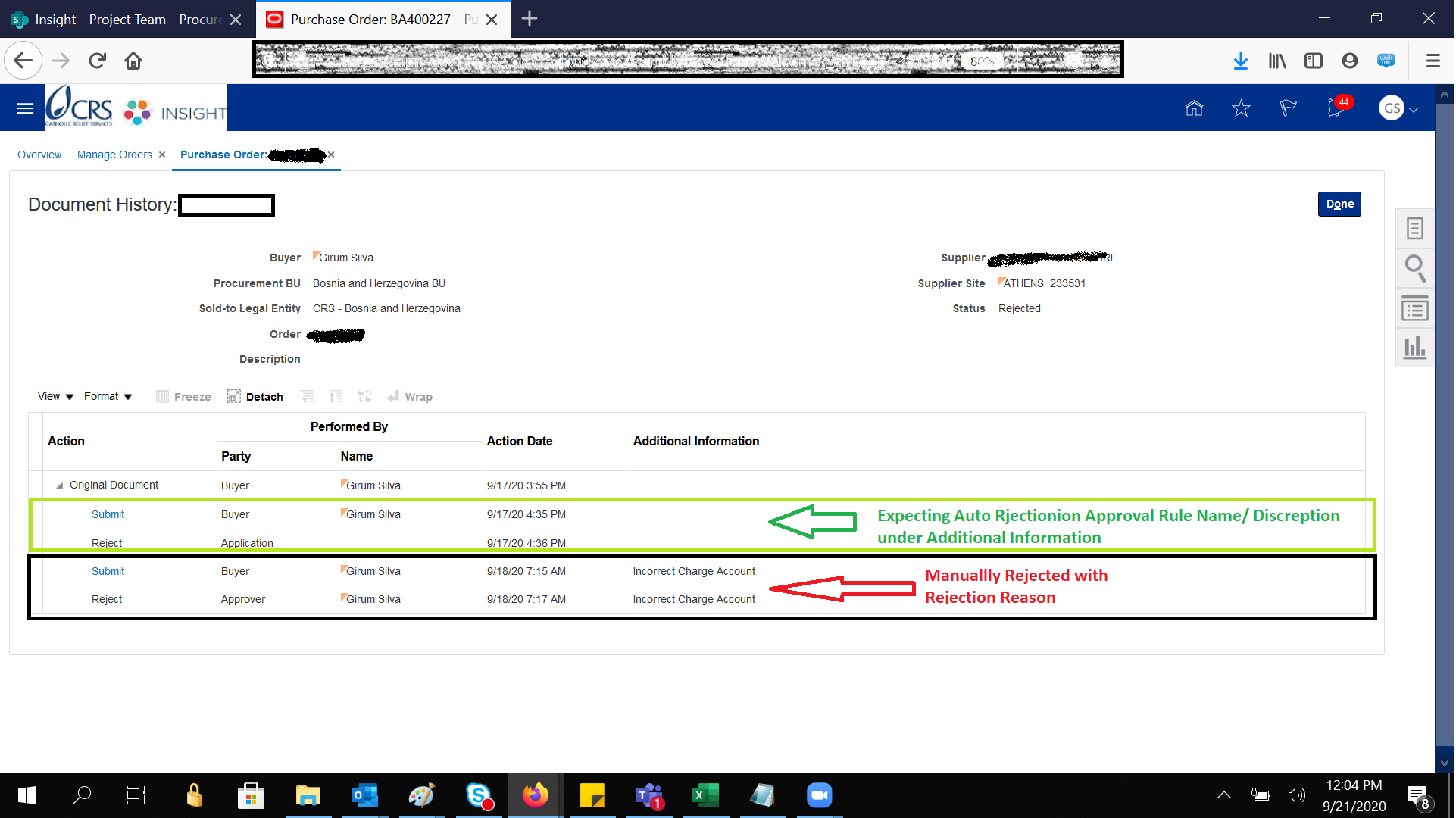Open the list view icon in right sidebar
1456x818 pixels.
pos(1414,308)
